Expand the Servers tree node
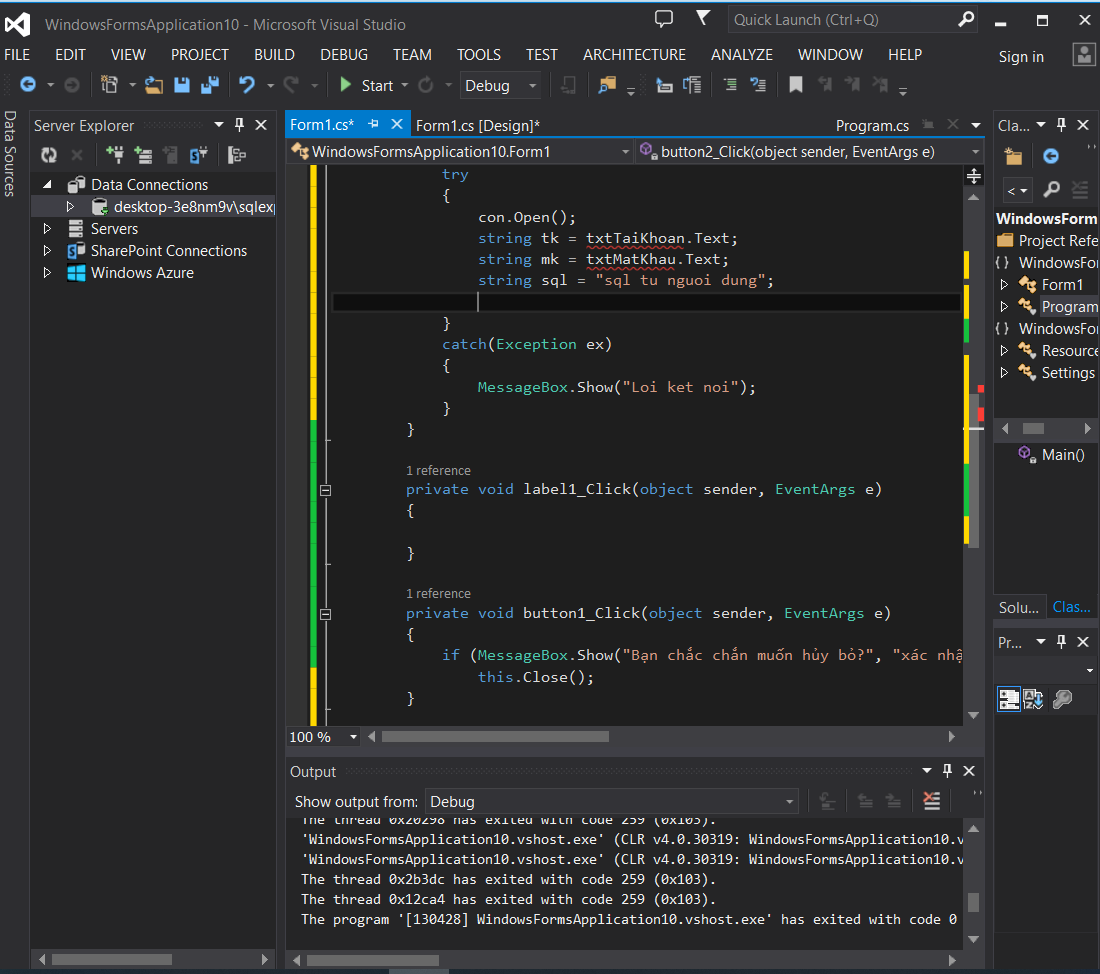This screenshot has width=1100, height=974. click(x=47, y=229)
